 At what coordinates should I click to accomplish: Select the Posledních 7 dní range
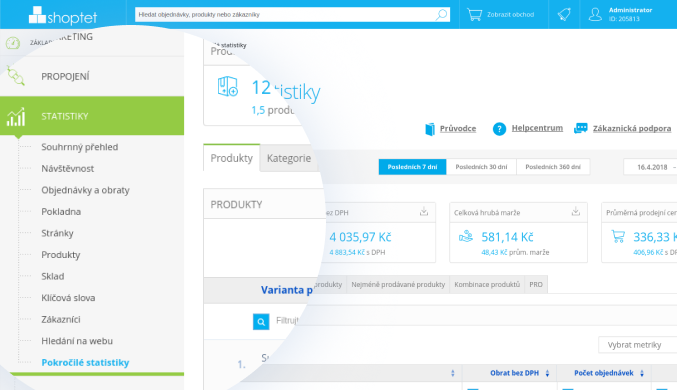tap(412, 167)
